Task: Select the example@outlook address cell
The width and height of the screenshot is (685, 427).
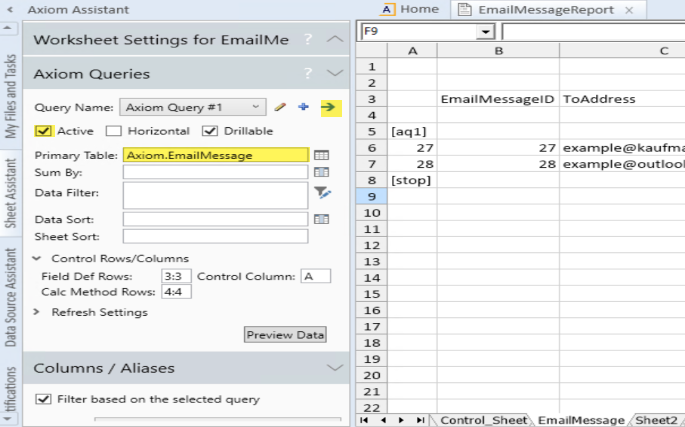Action: click(622, 164)
